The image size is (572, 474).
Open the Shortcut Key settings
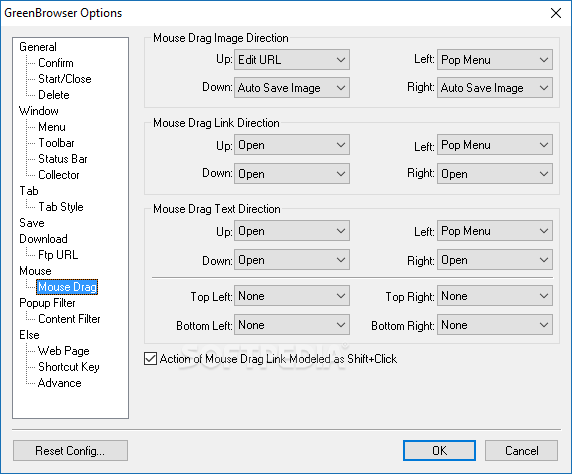(69, 367)
